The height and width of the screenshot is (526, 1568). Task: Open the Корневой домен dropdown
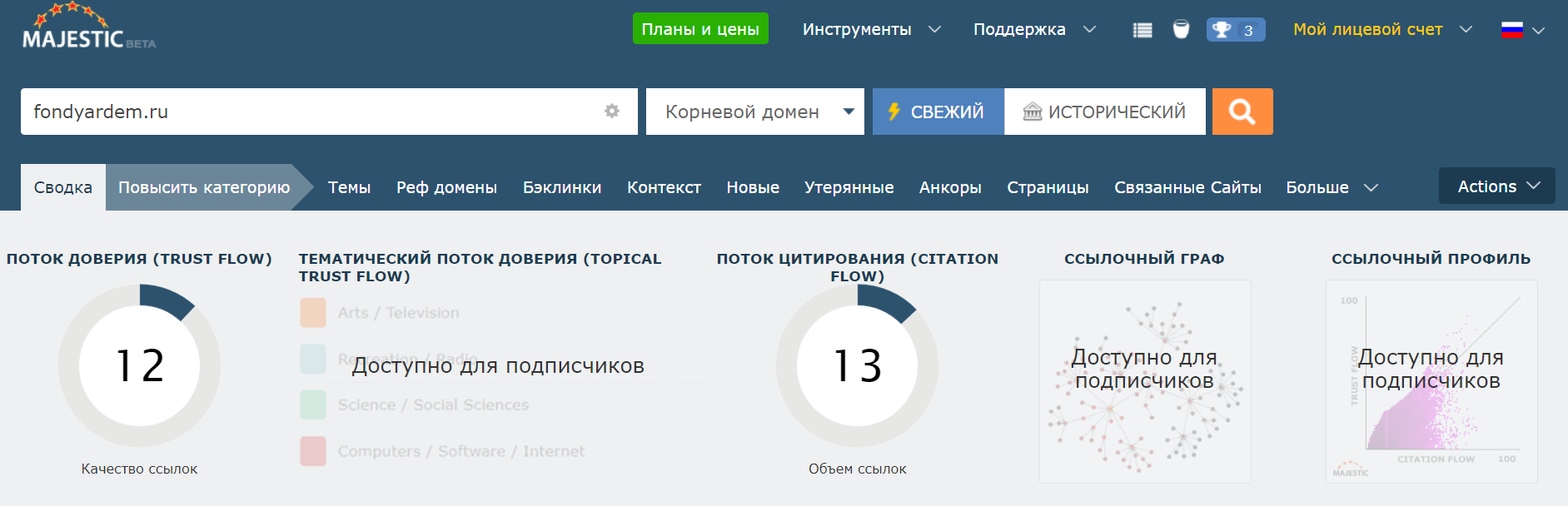[x=755, y=112]
